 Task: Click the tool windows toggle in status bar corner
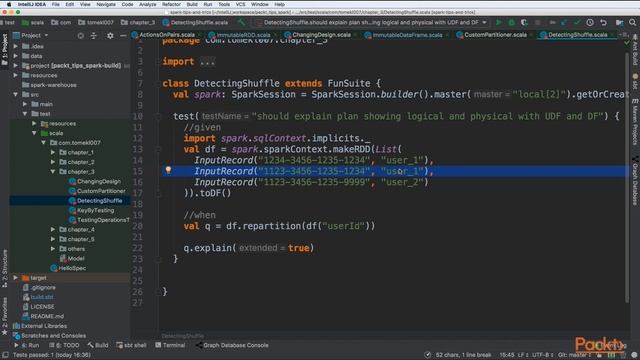(5, 355)
